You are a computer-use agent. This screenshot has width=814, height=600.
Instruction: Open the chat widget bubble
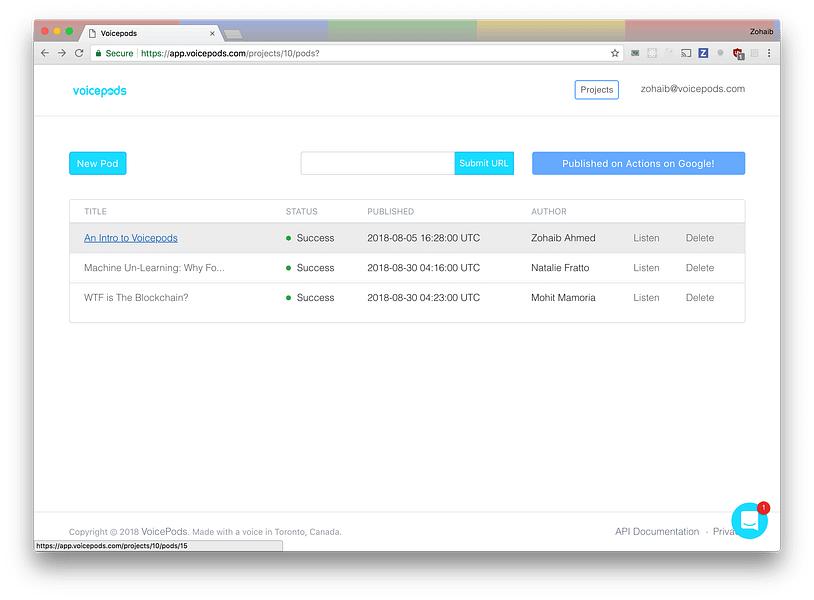click(750, 521)
